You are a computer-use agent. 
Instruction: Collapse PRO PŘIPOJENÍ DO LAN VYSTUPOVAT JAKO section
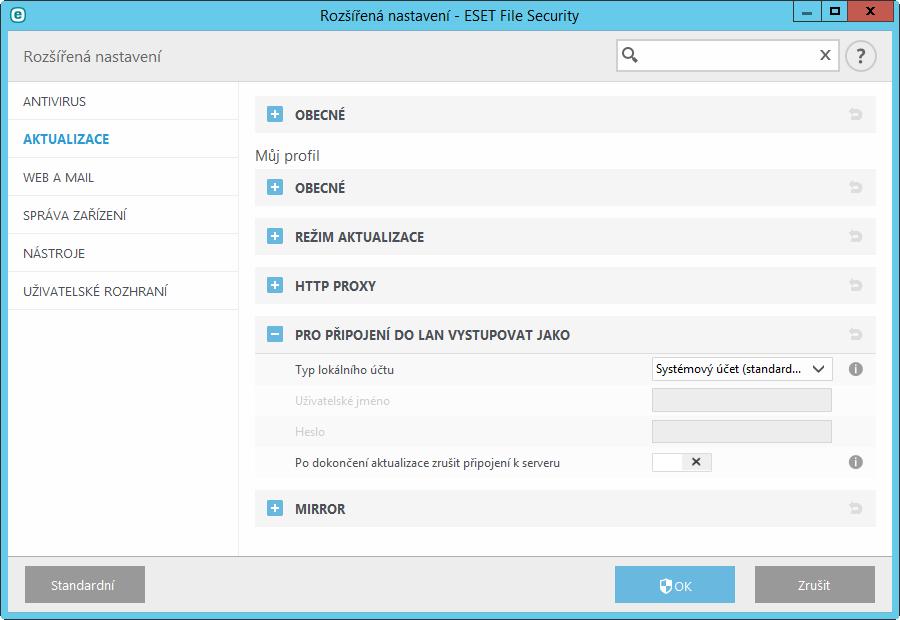[275, 334]
